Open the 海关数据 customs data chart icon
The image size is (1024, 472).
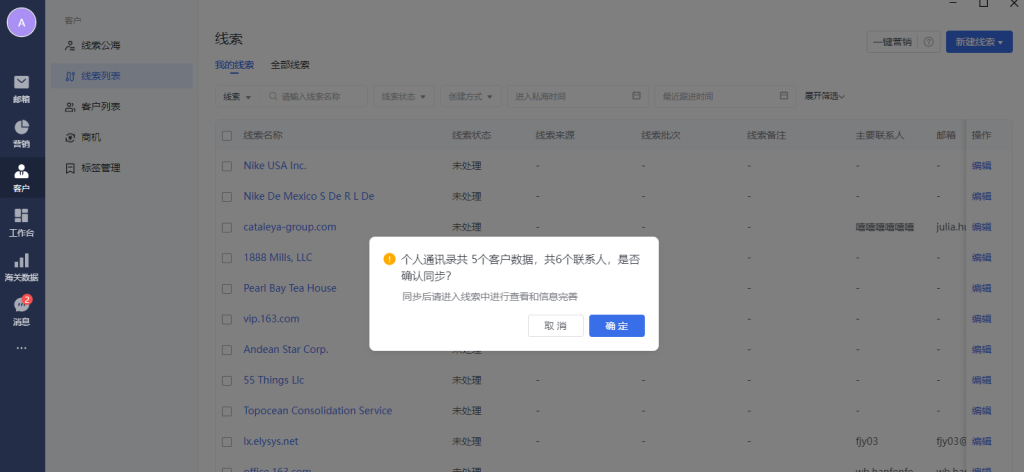pyautogui.click(x=21, y=266)
